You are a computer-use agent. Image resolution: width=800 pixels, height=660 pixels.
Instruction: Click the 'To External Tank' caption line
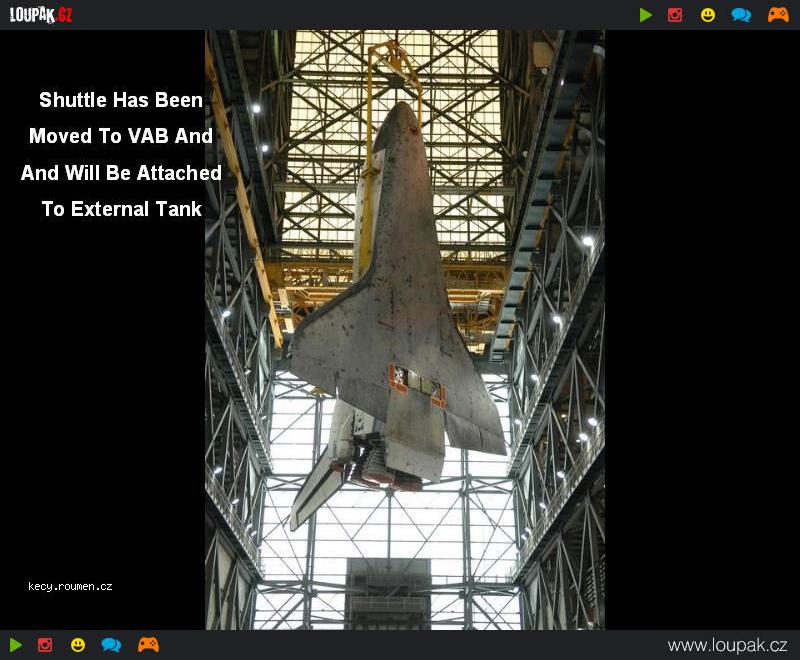click(121, 209)
